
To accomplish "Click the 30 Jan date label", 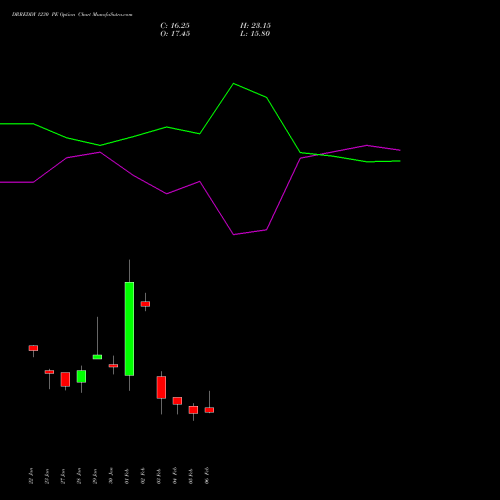I will (x=111, y=476).
